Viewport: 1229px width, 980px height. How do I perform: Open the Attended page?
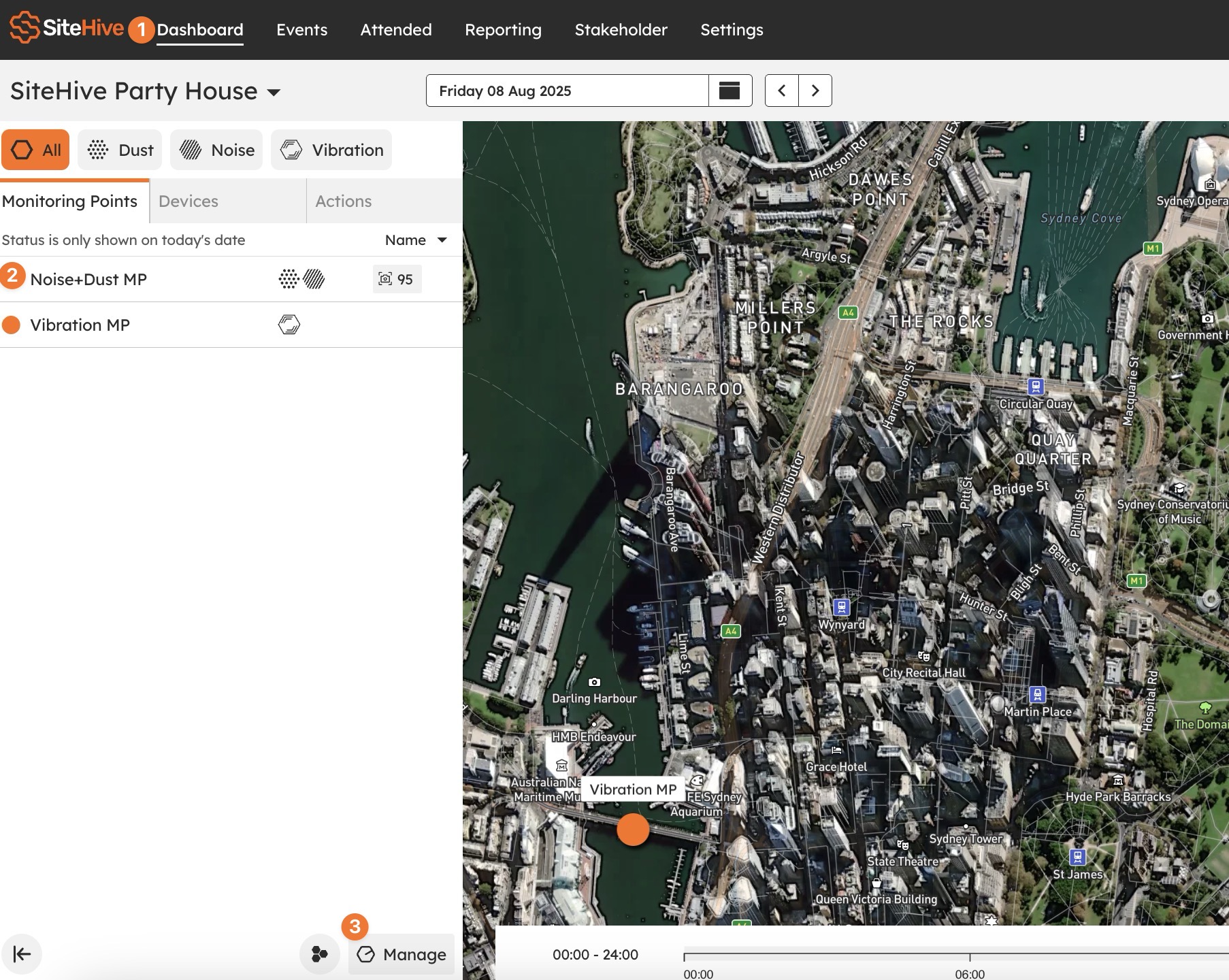click(x=396, y=30)
